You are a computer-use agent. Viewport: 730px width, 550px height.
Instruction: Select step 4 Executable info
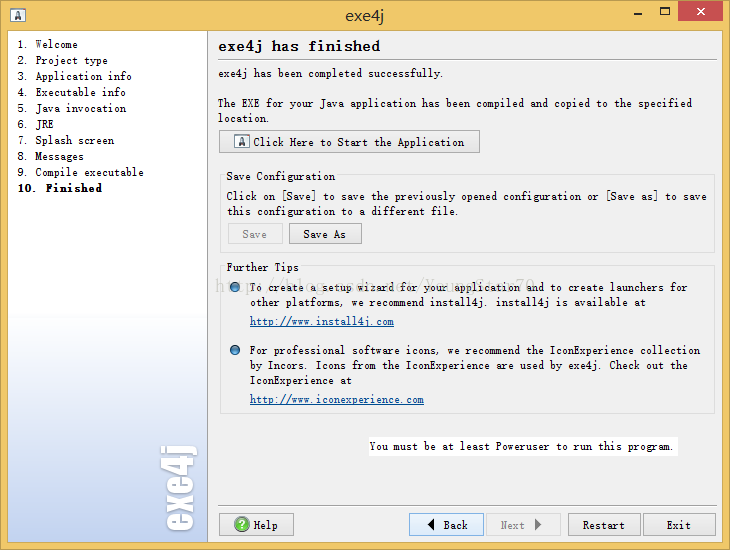pyautogui.click(x=72, y=92)
